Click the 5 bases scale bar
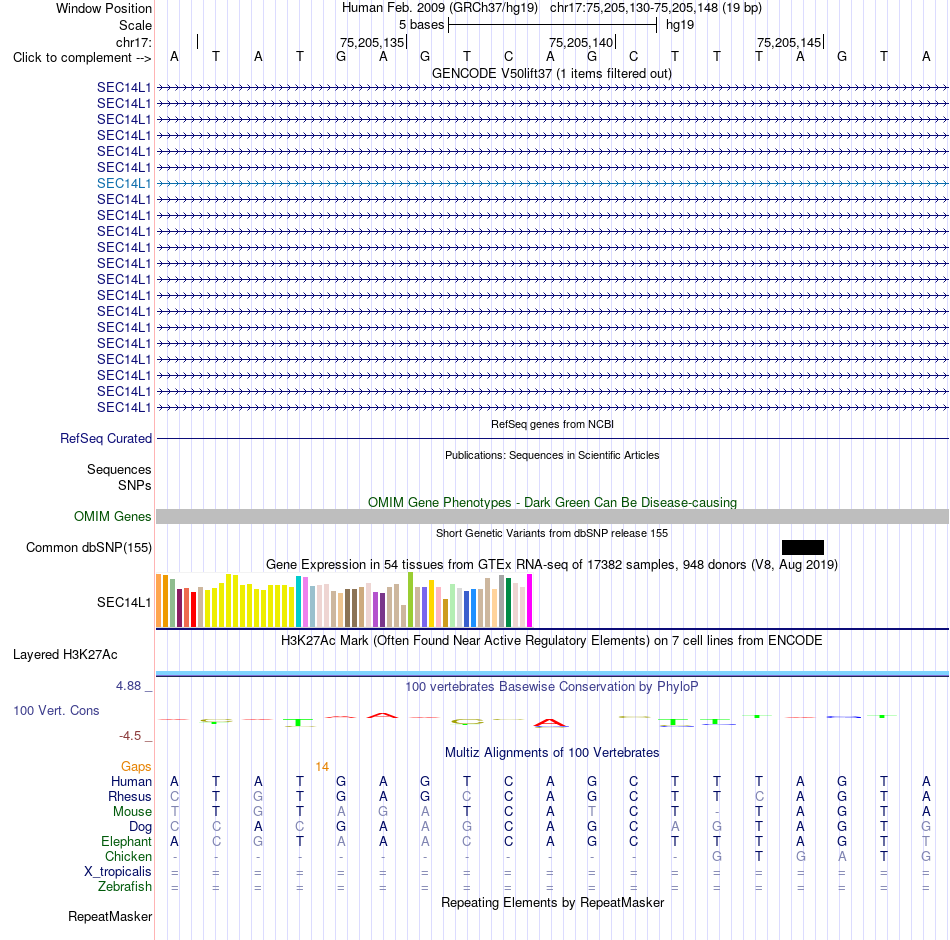Viewport: 950px width, 940px height. [552, 25]
